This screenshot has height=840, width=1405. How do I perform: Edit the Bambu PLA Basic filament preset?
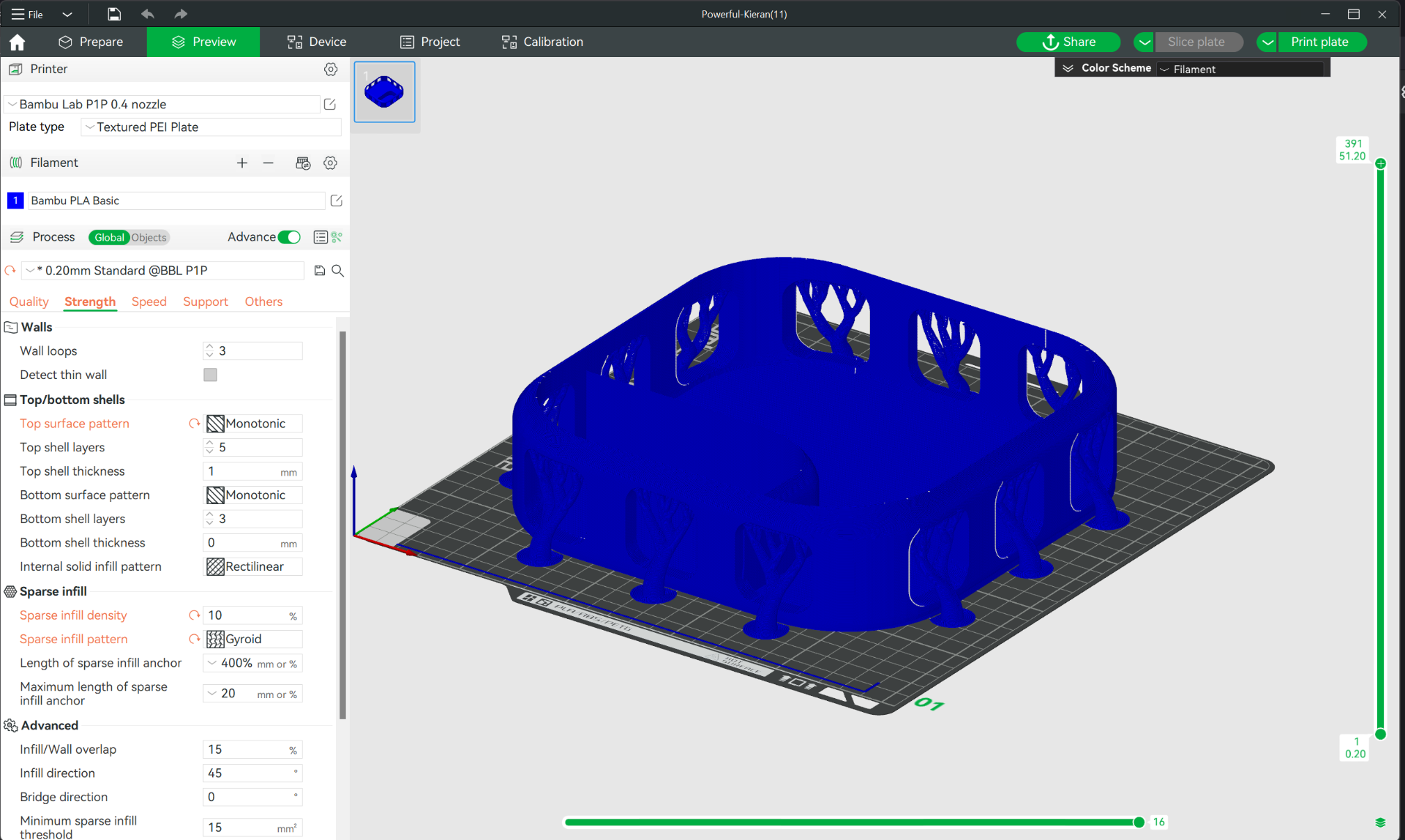pyautogui.click(x=337, y=200)
